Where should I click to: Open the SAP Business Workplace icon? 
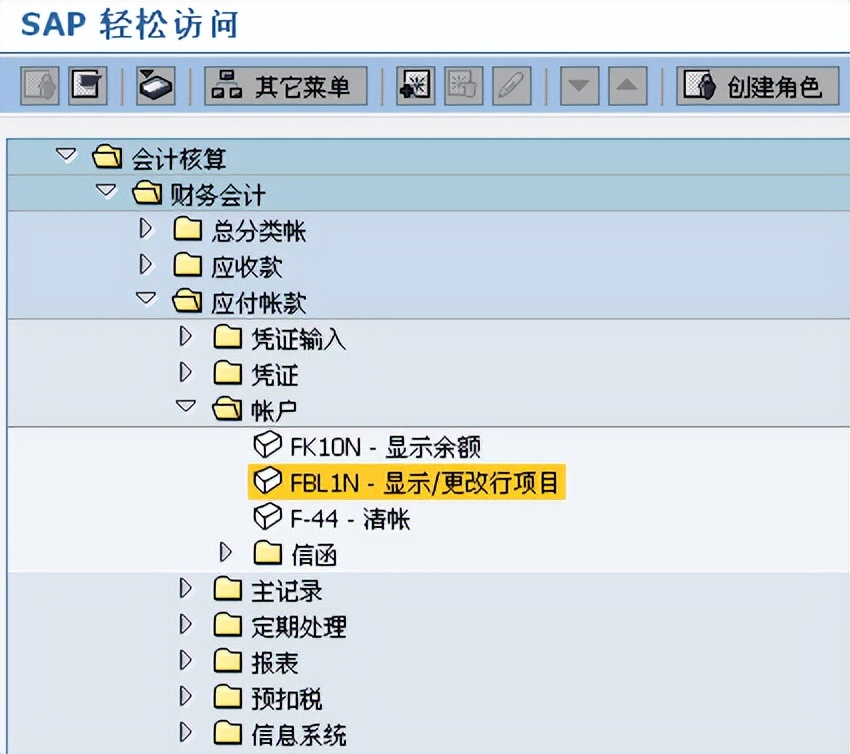tap(153, 85)
